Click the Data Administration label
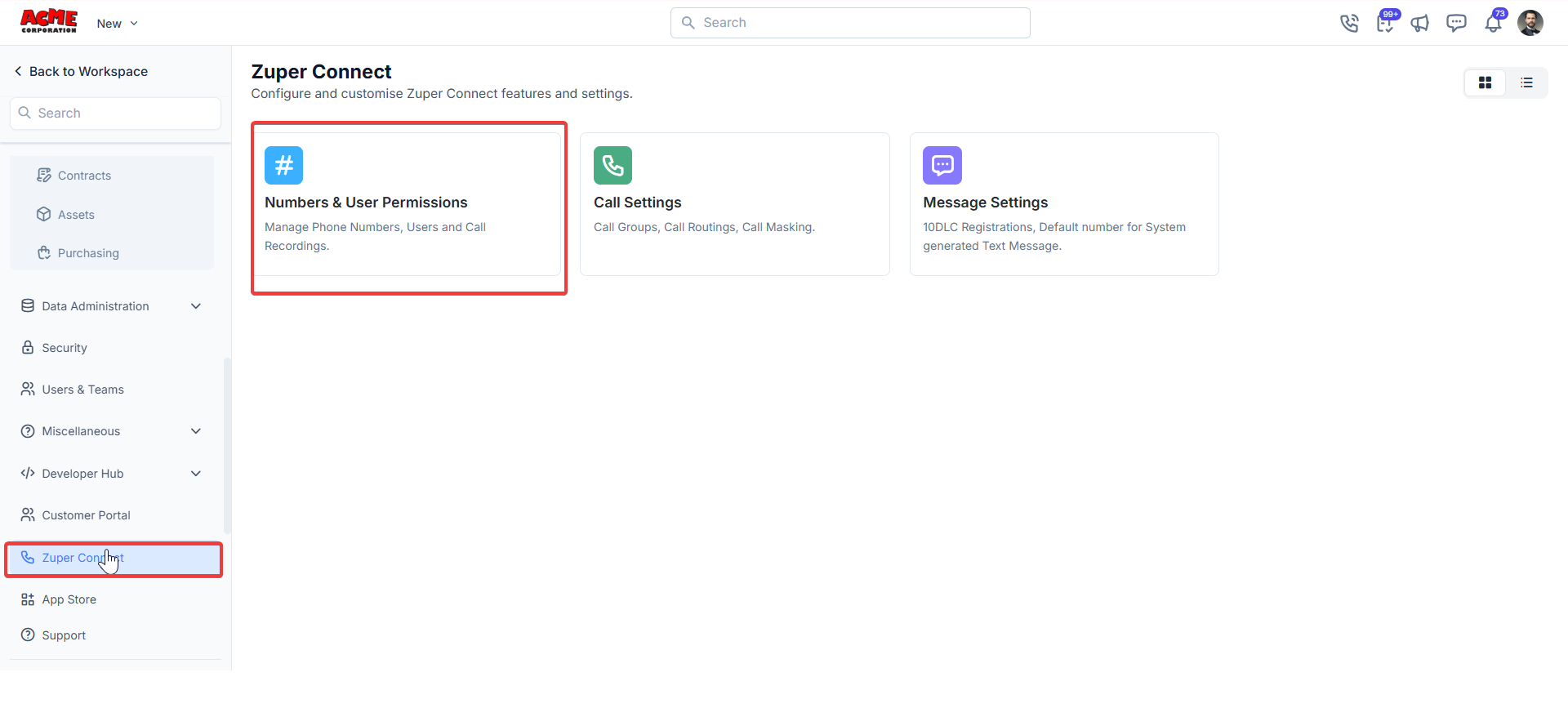The width and height of the screenshot is (1568, 717). [96, 306]
